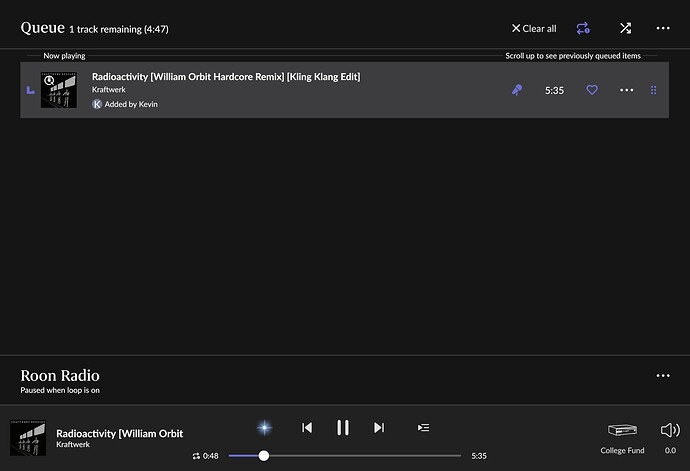This screenshot has height=471, width=690.
Task: Click the Radioactivity track title in queue
Action: click(226, 77)
